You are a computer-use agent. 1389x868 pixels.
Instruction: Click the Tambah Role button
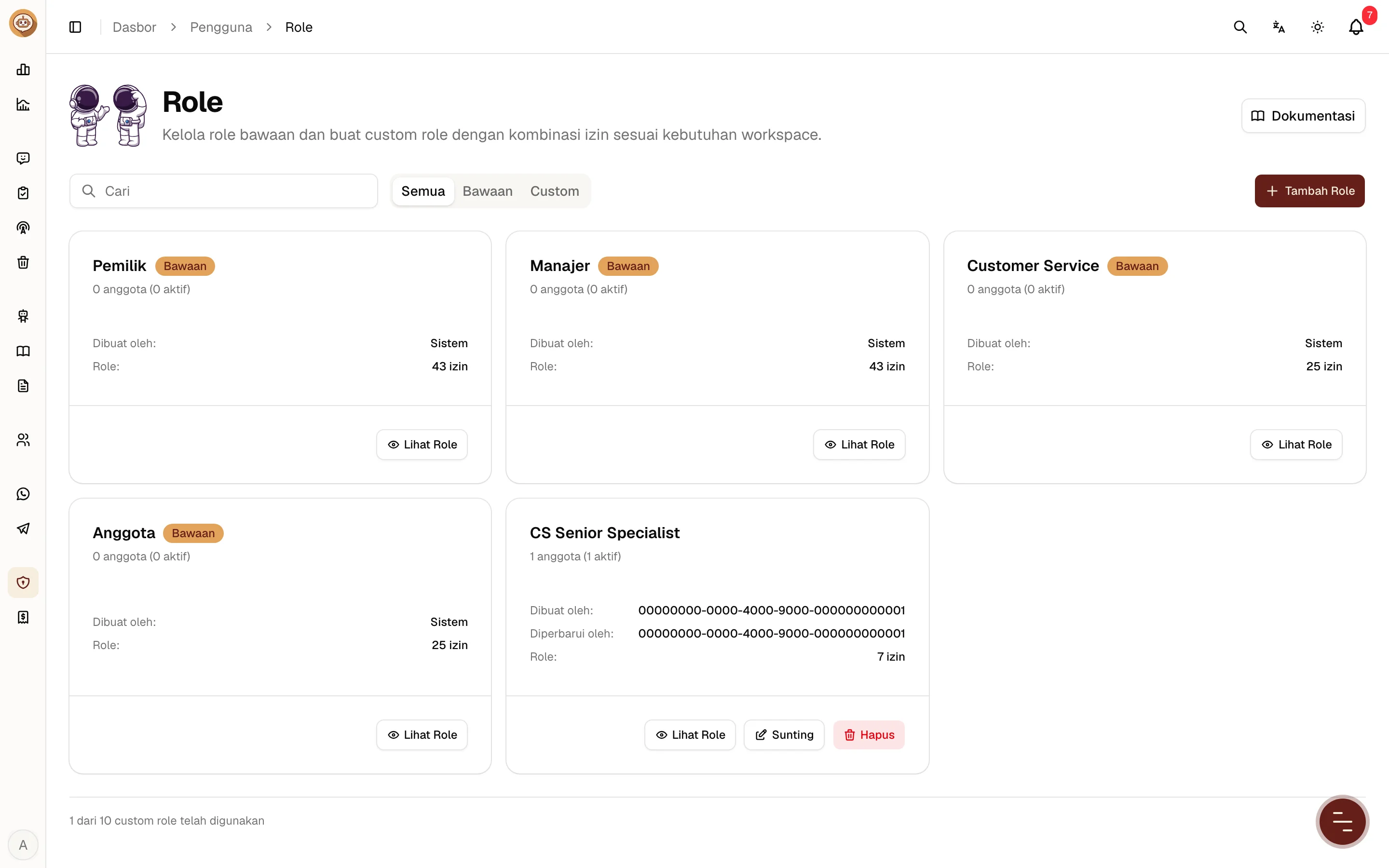pyautogui.click(x=1309, y=191)
